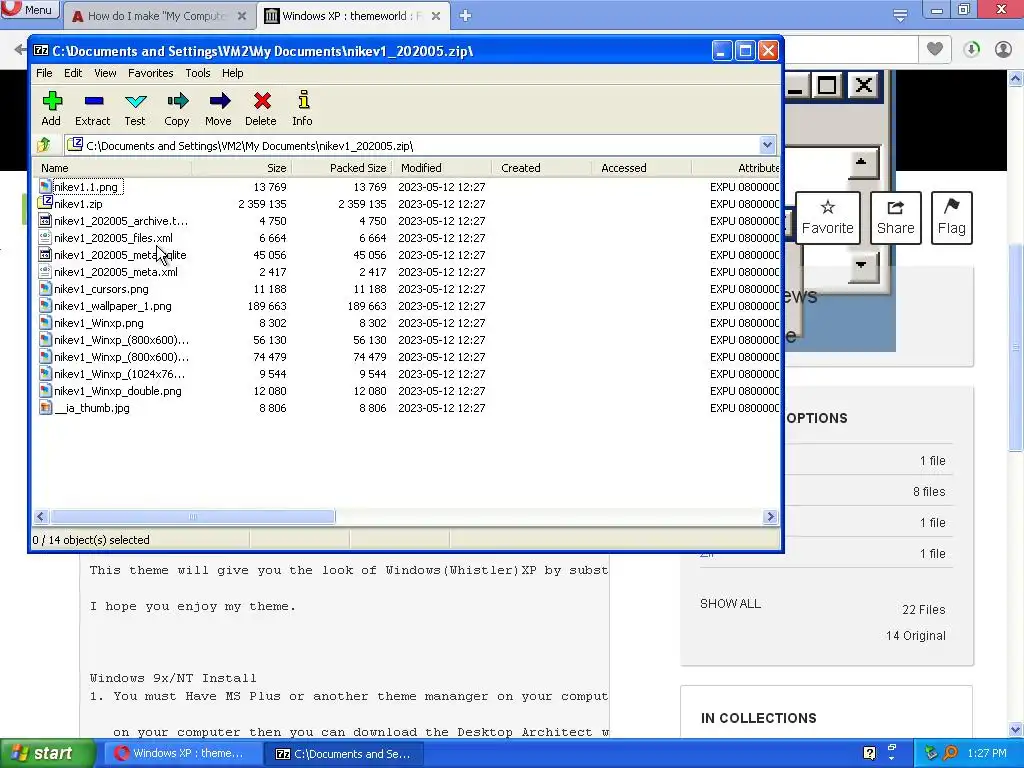
Task: Open the Favorites menu
Action: pos(151,73)
